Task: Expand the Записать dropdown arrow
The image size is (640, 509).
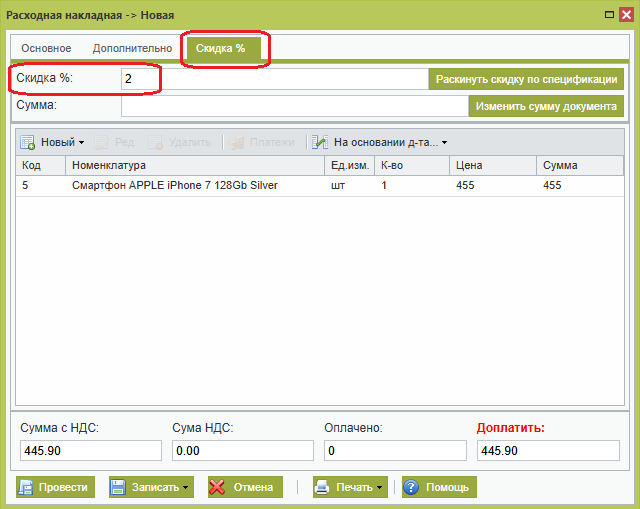Action: (185, 488)
